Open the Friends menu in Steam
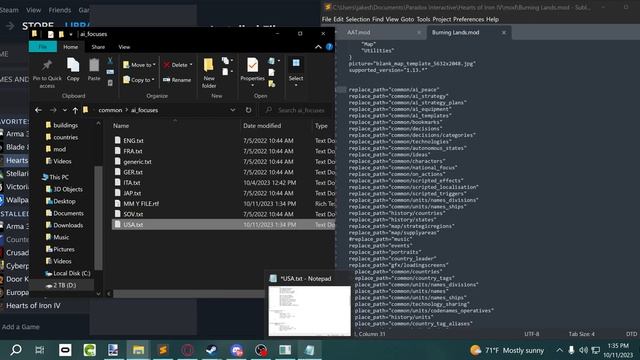640x360 pixels. click(x=60, y=10)
